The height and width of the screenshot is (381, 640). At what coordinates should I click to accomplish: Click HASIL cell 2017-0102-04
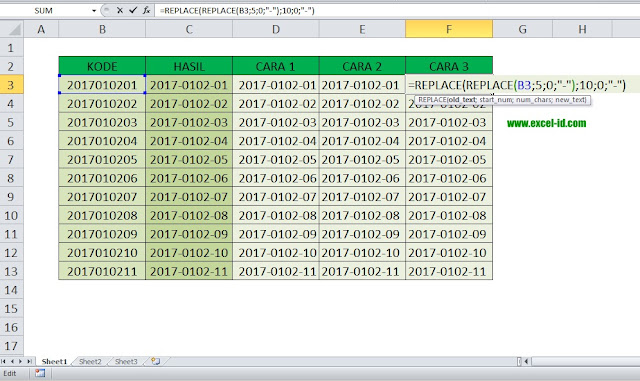[x=189, y=140]
